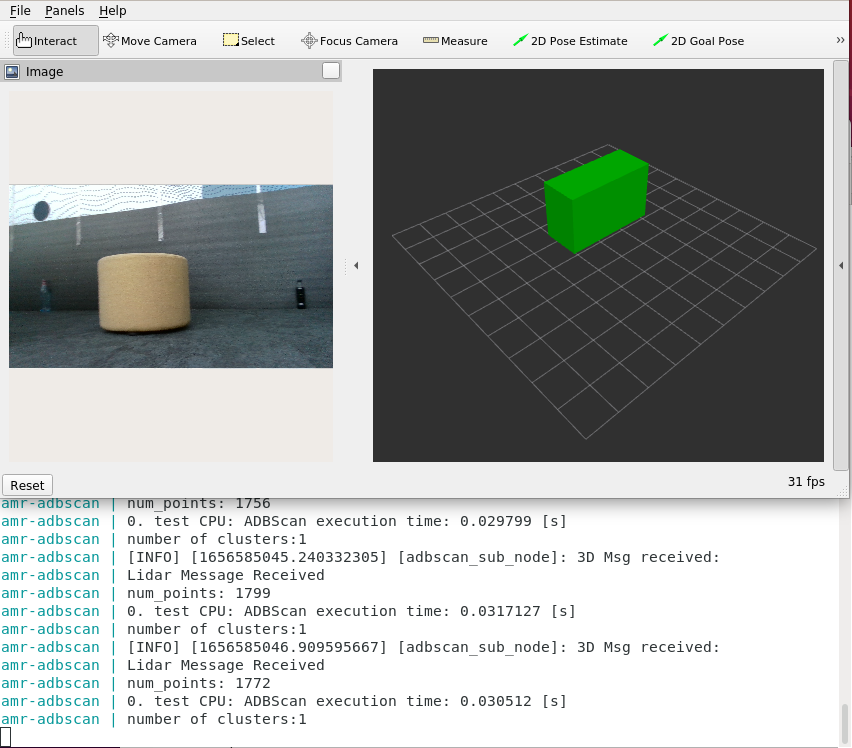
Task: Toggle the Image panel float button
Action: point(331,71)
